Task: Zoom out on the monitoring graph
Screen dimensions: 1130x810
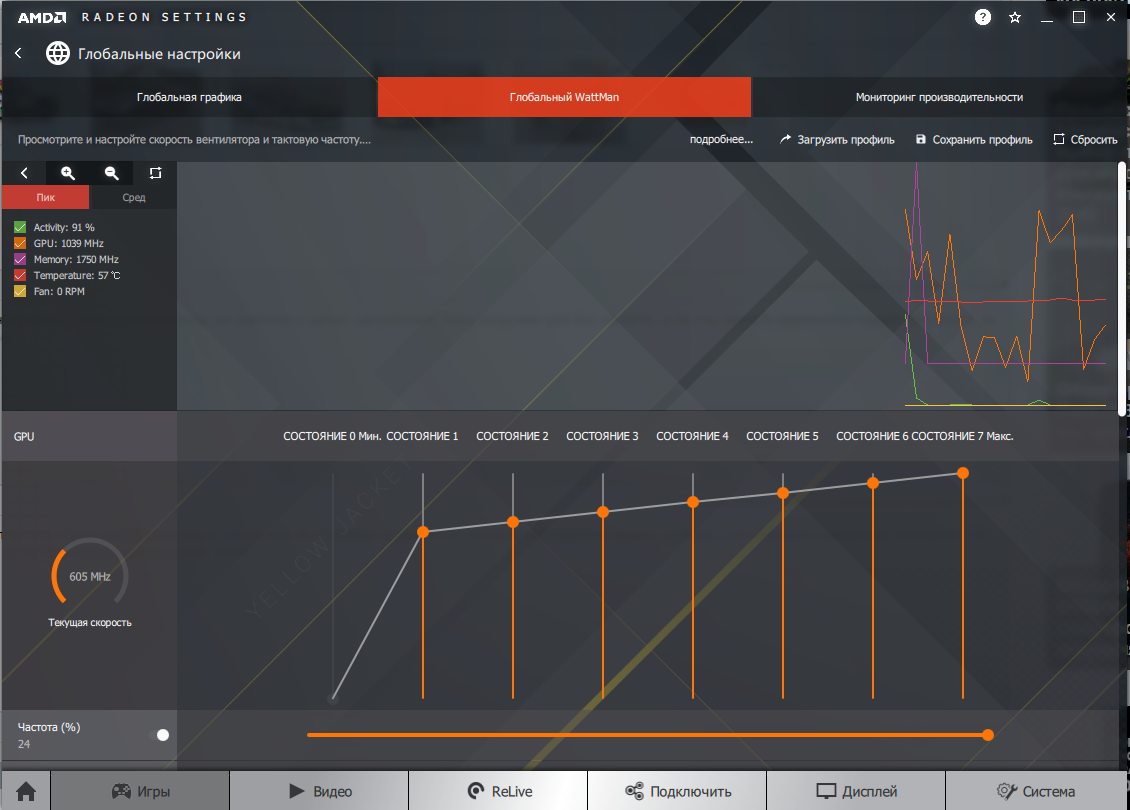Action: point(112,173)
